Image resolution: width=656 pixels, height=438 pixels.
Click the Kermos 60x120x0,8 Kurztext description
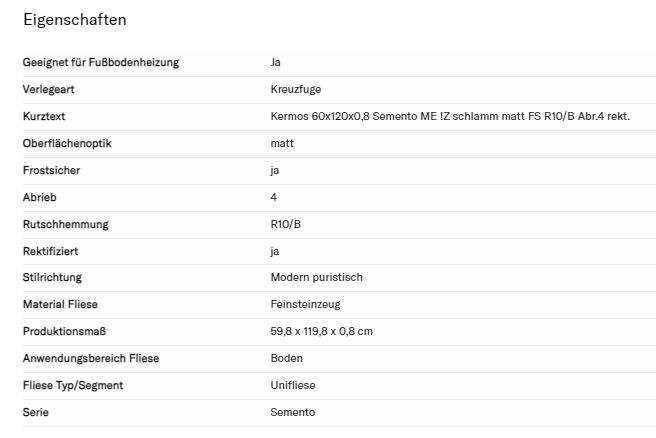pyautogui.click(x=450, y=117)
